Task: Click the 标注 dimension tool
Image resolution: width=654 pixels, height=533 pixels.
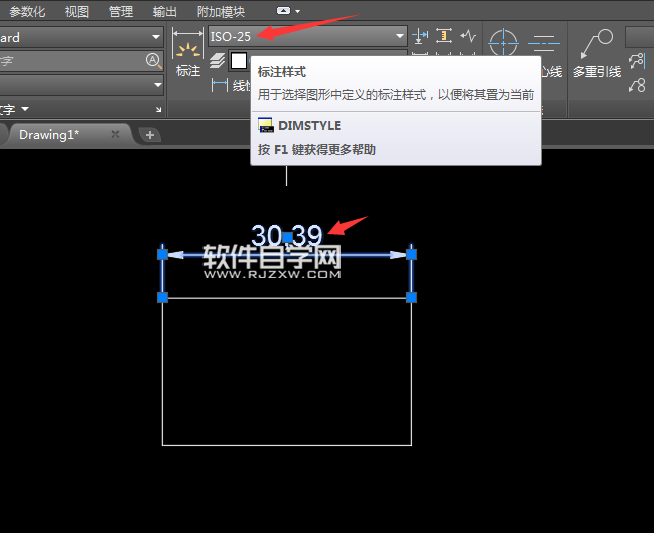Action: (x=188, y=53)
